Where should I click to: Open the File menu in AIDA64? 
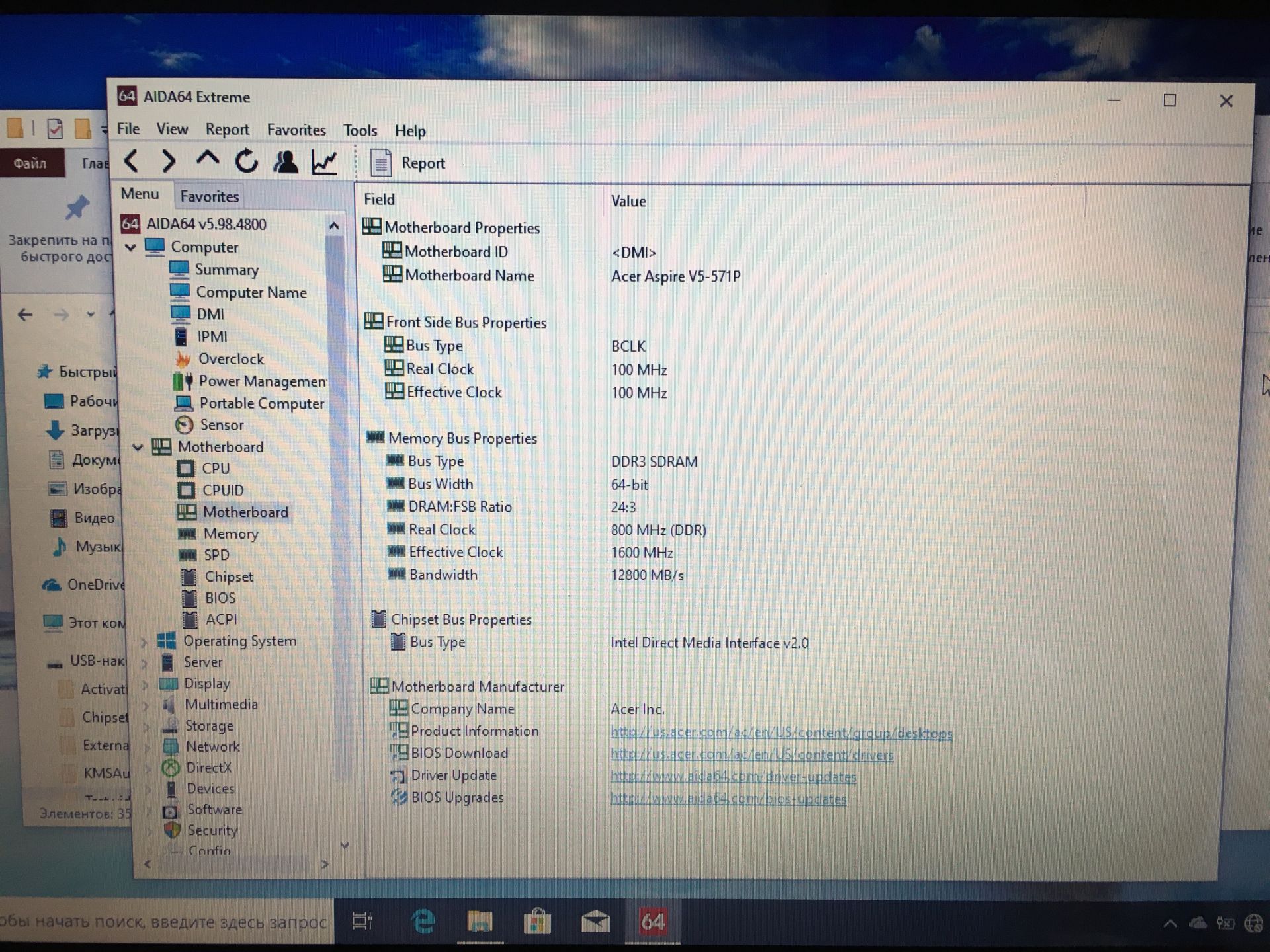click(128, 129)
